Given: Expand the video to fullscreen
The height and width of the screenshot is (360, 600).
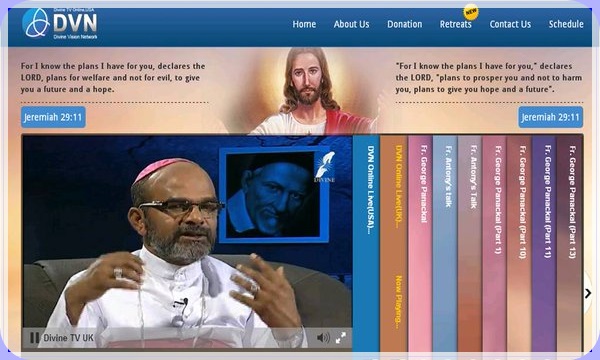Looking at the screenshot, I should (x=341, y=337).
